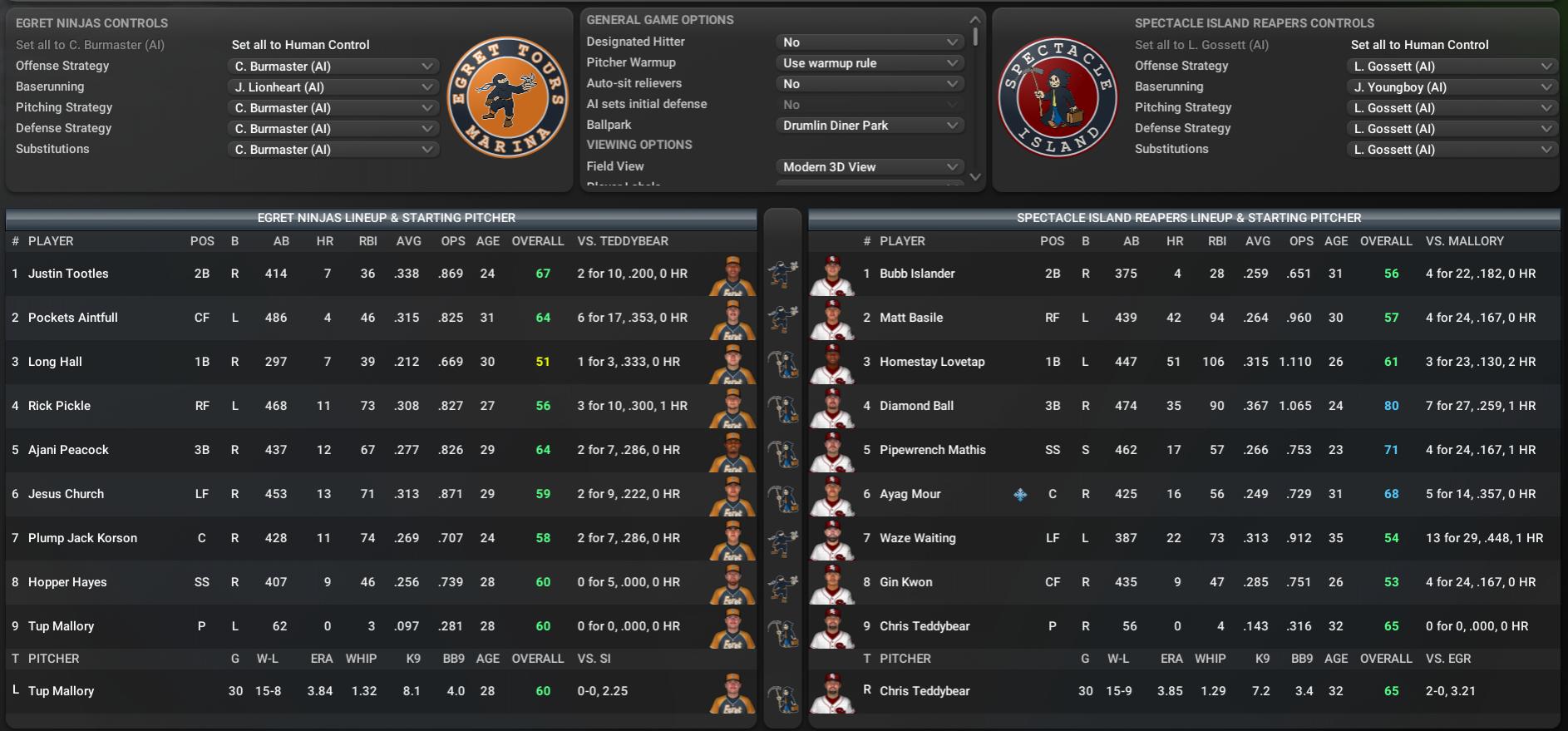Open Reapers Pitching Strategy dropdown

coord(1452,108)
